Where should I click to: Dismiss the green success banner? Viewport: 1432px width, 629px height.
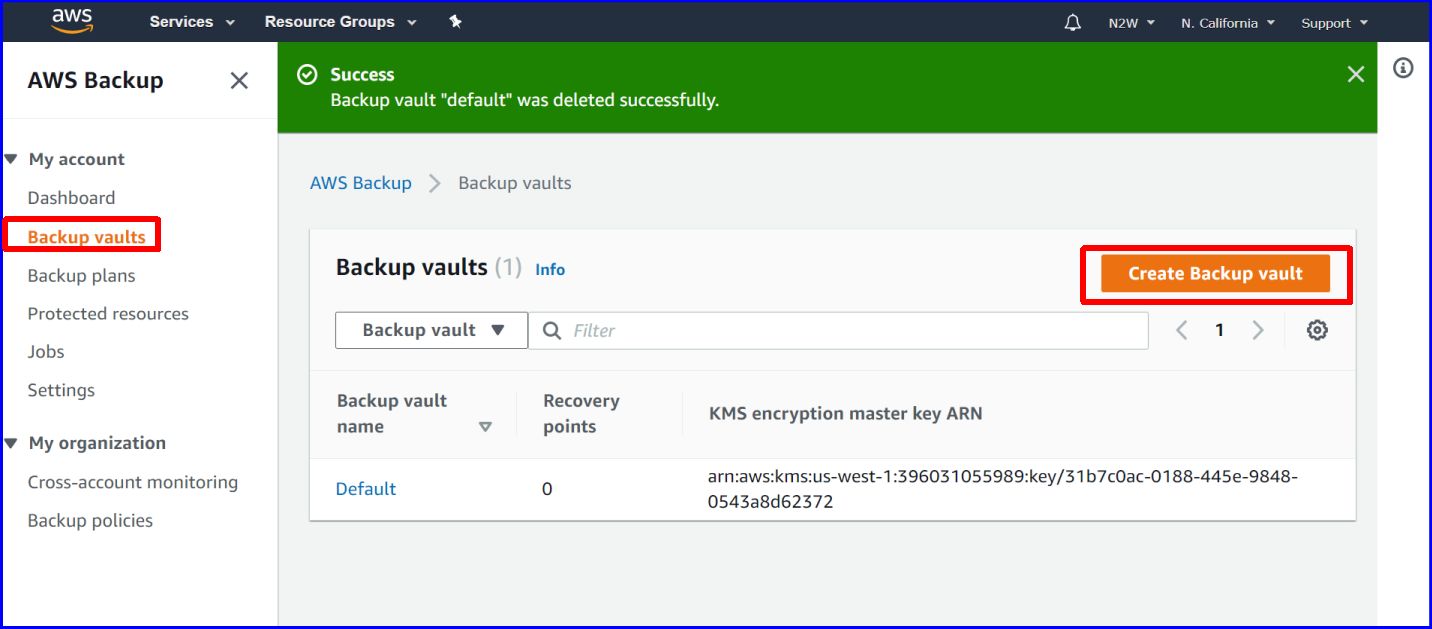click(x=1355, y=74)
